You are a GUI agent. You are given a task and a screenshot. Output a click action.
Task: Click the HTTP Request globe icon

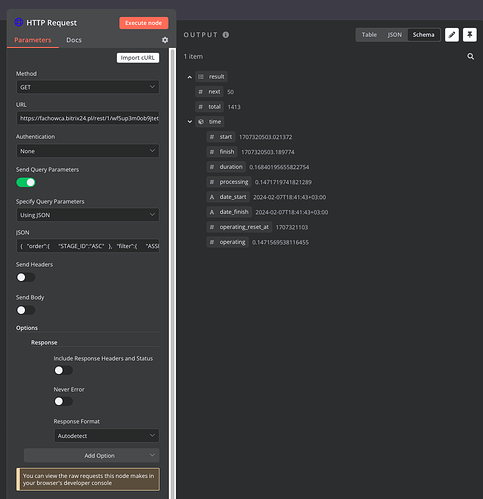pos(19,22)
